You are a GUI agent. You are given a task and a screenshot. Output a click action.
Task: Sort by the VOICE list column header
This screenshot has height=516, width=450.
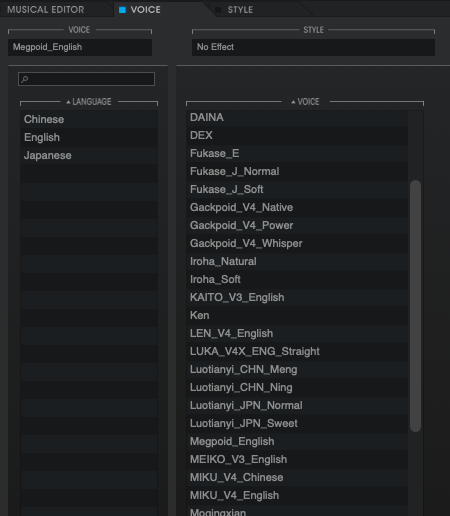pyautogui.click(x=305, y=102)
